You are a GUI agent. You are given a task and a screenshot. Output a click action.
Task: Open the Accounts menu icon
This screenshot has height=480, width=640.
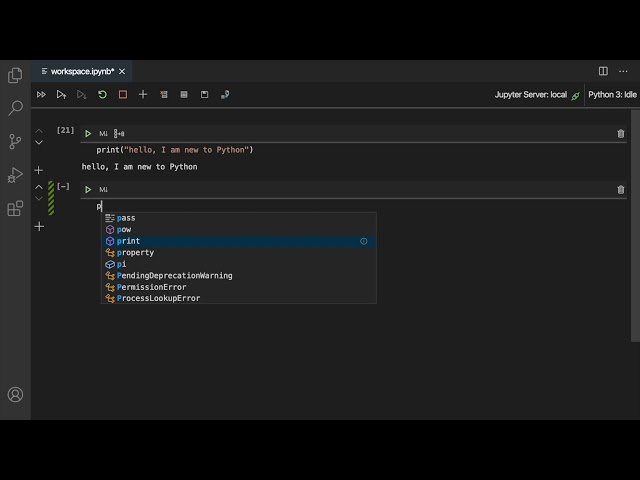[16, 394]
